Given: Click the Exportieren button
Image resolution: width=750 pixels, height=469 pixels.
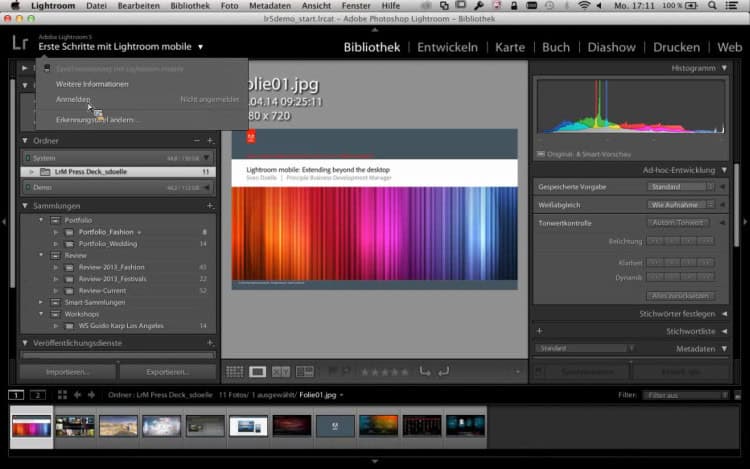Looking at the screenshot, I should [167, 371].
